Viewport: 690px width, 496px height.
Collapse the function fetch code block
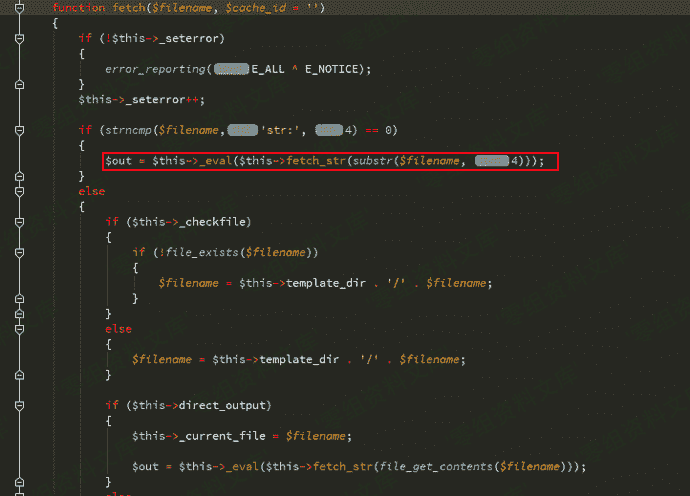[x=19, y=7]
